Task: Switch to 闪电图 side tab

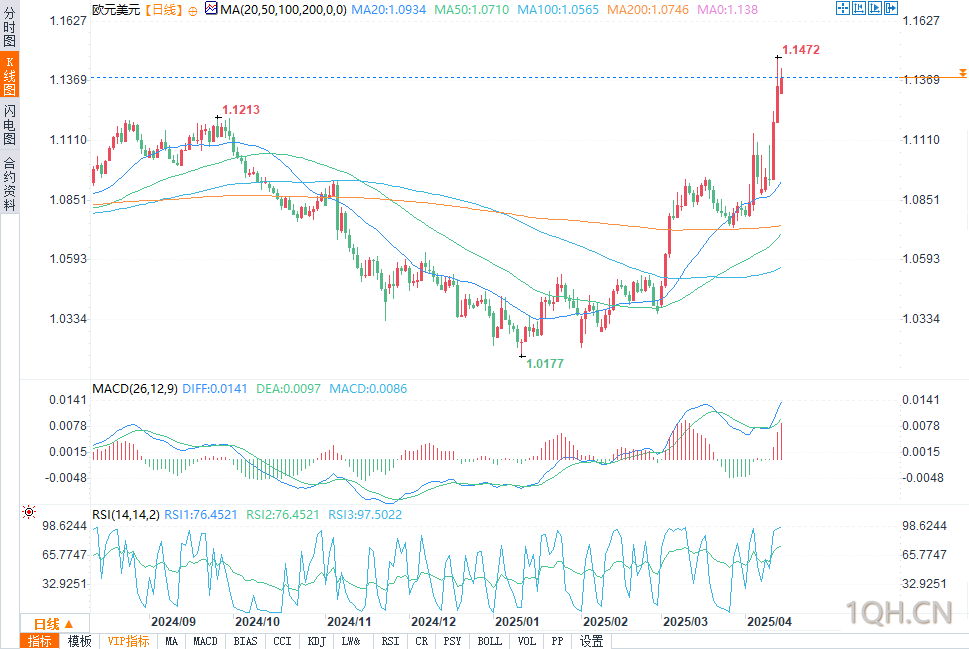Action: pos(9,124)
